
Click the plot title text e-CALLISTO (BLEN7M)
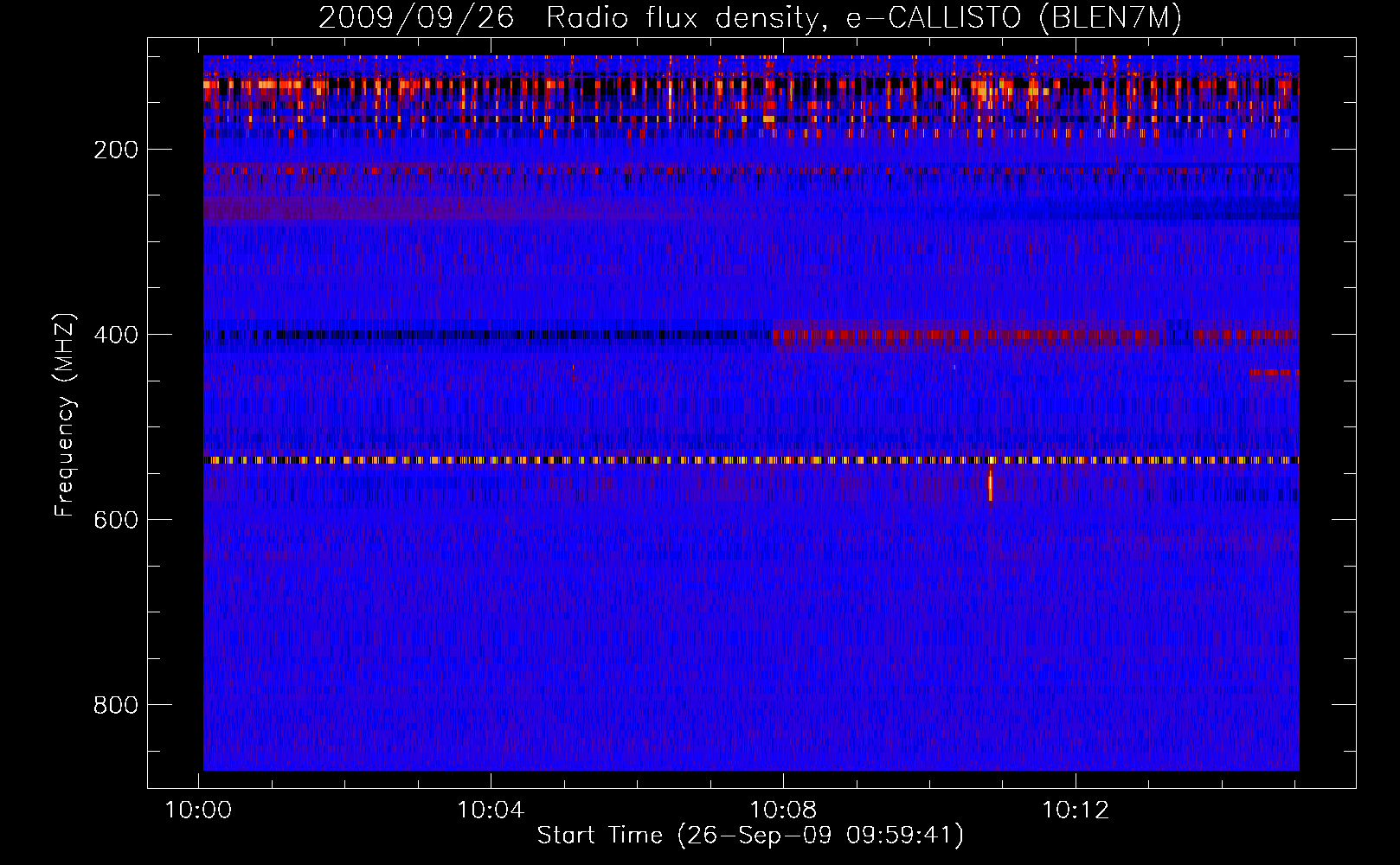tap(1013, 18)
